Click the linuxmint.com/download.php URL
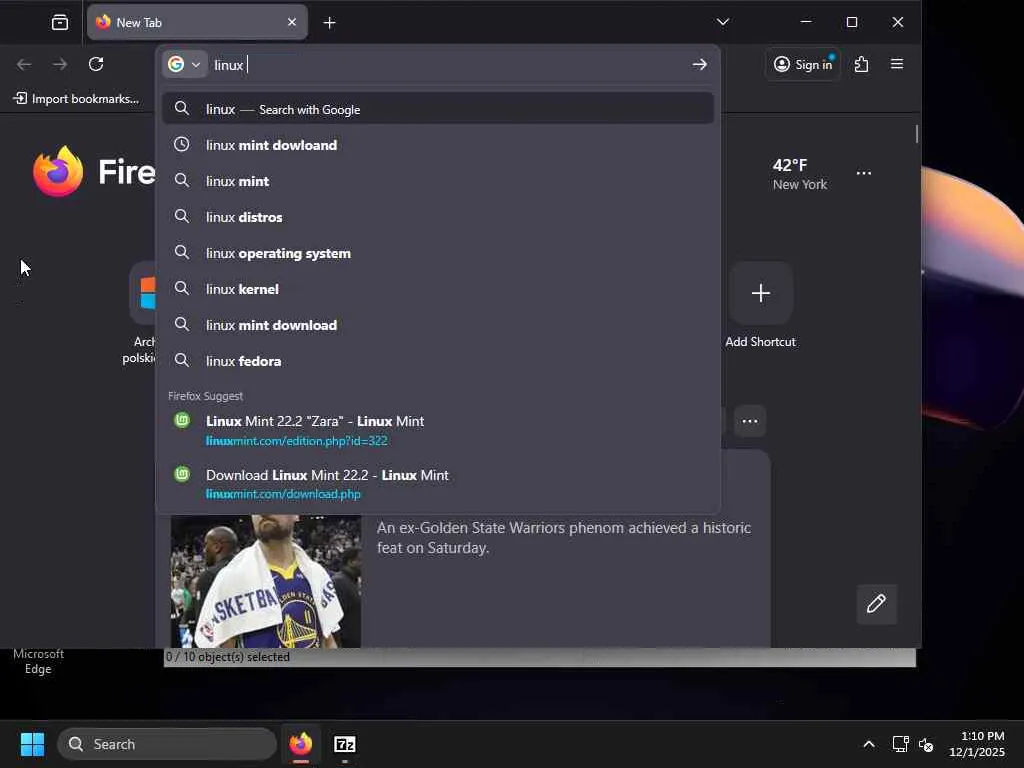The height and width of the screenshot is (768, 1024). coord(283,494)
